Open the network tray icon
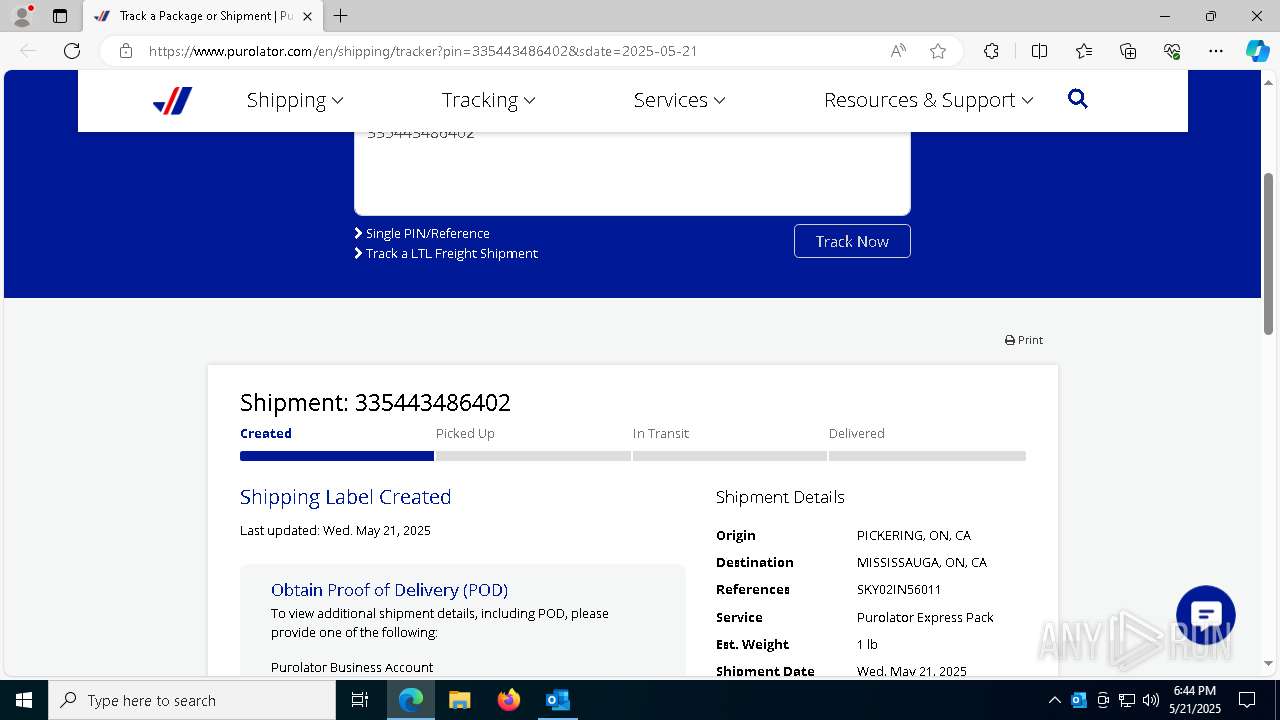1280x720 pixels. (x=1127, y=700)
